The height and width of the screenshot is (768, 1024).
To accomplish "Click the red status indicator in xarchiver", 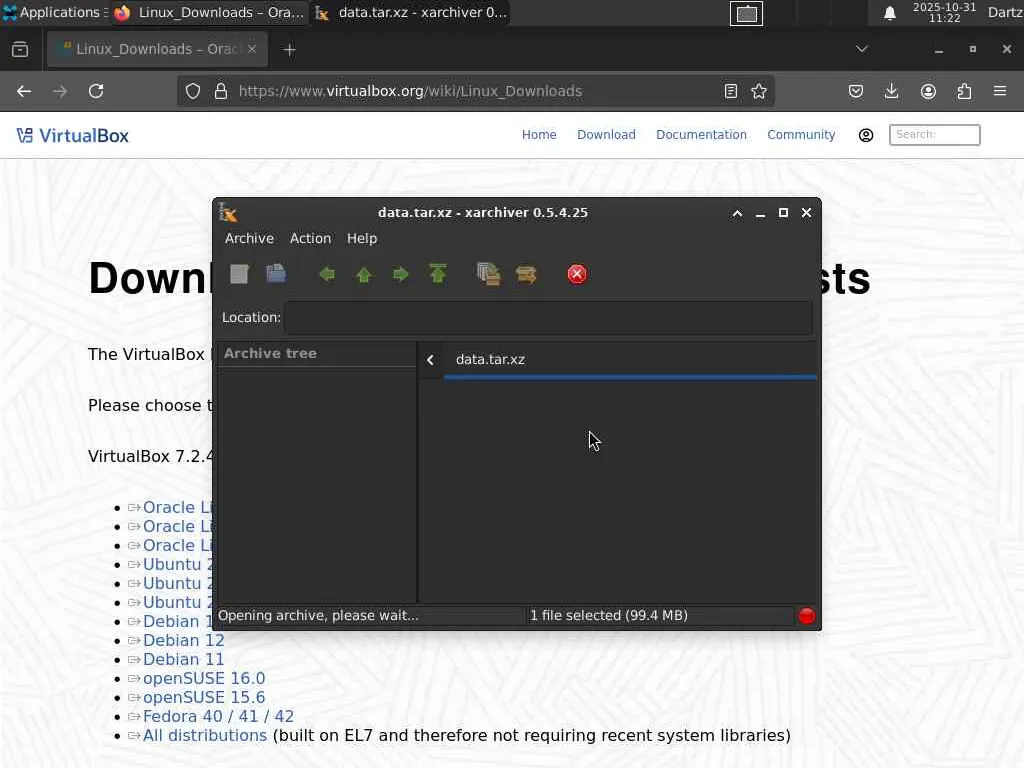I will (807, 616).
